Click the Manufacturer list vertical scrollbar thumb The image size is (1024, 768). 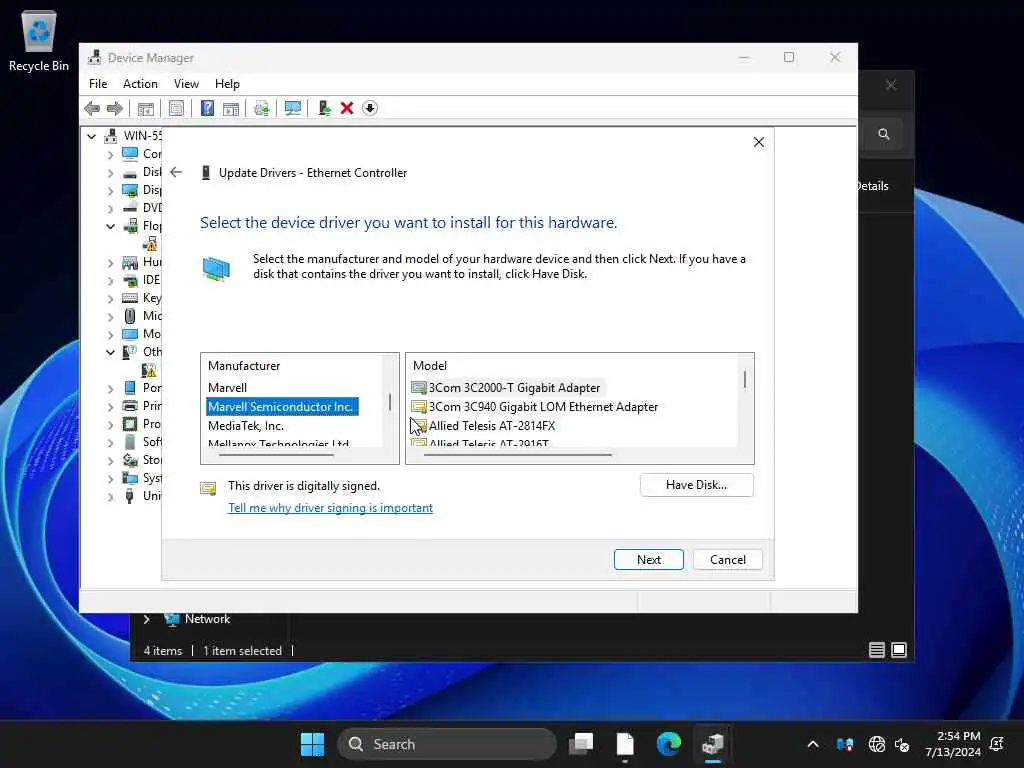coord(390,402)
